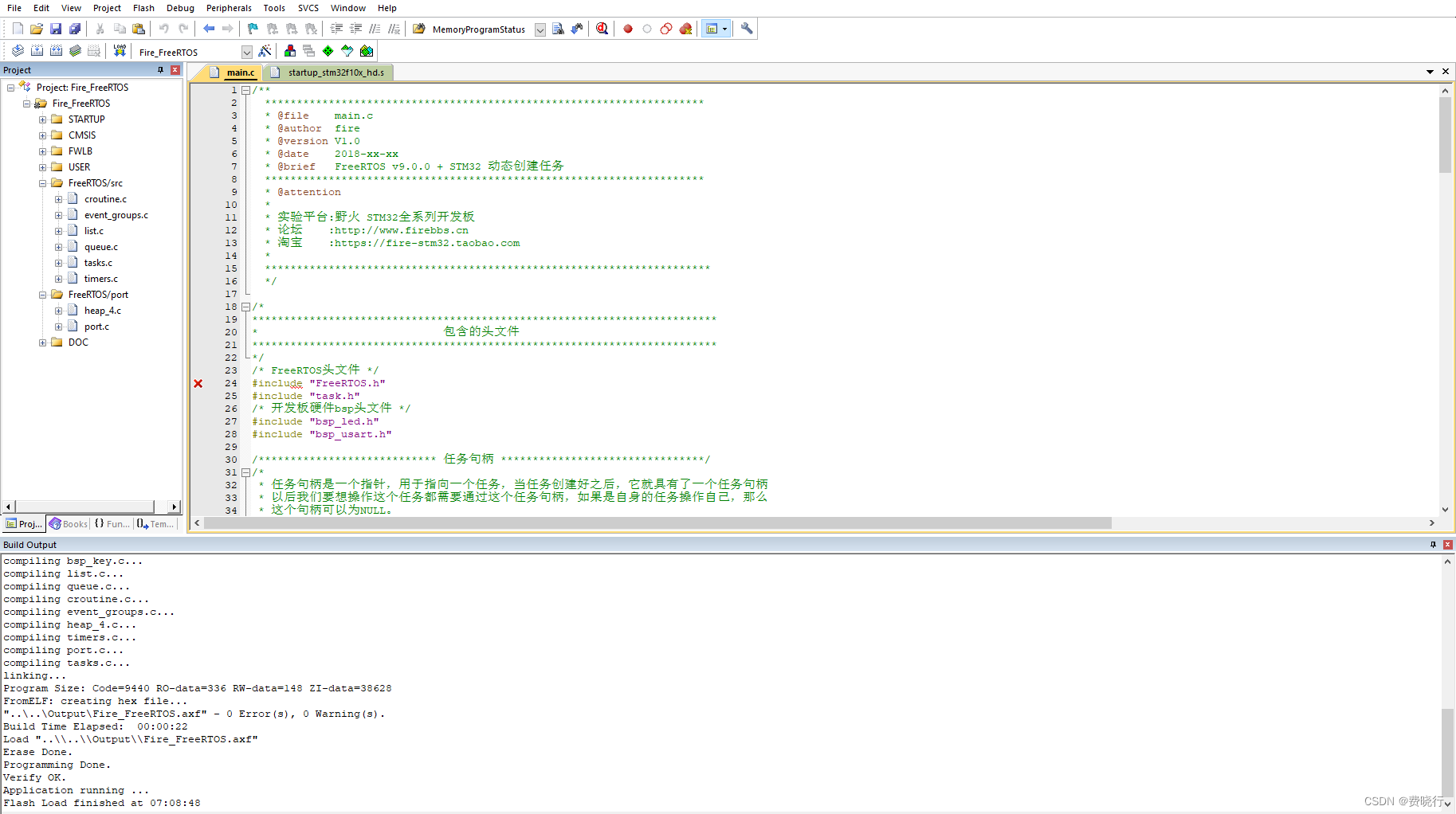Click the editor vertical scrollbar thumb

1445,135
